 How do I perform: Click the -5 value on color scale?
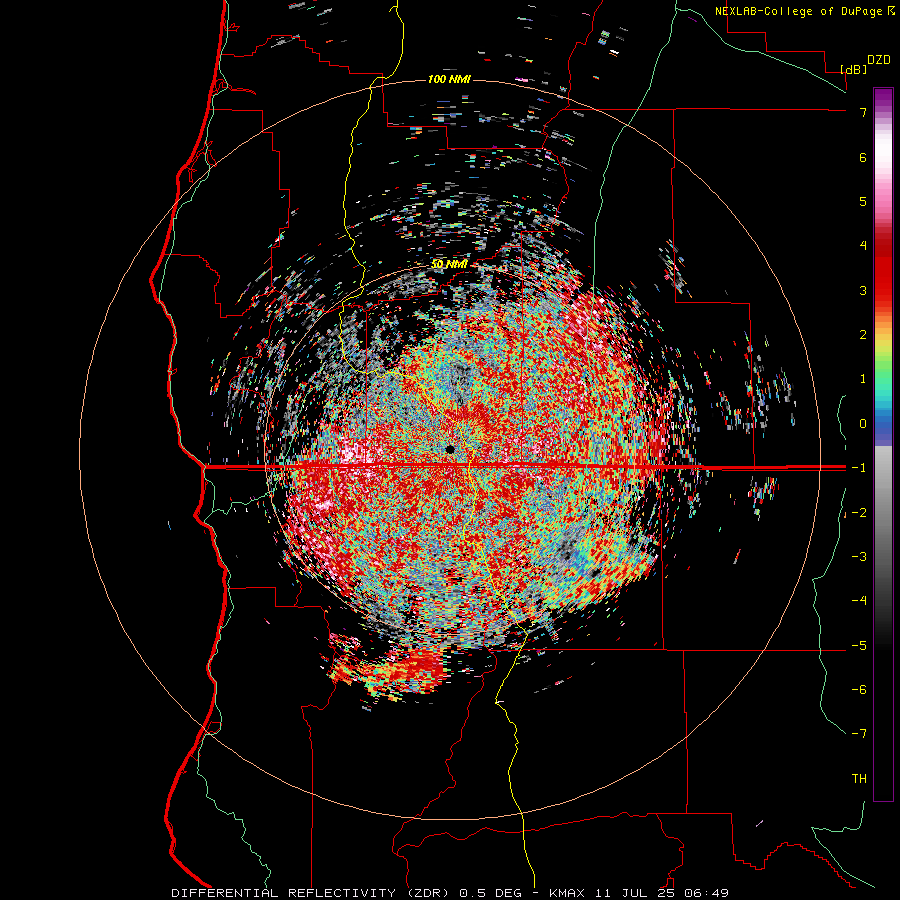859,646
